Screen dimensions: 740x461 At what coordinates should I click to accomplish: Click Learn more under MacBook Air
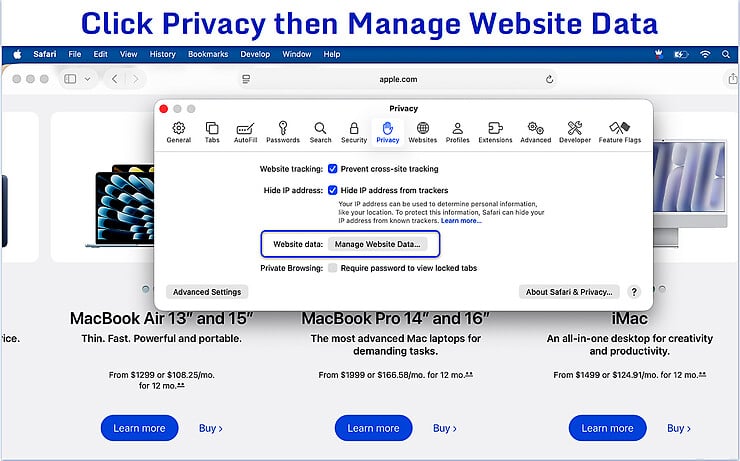[139, 428]
